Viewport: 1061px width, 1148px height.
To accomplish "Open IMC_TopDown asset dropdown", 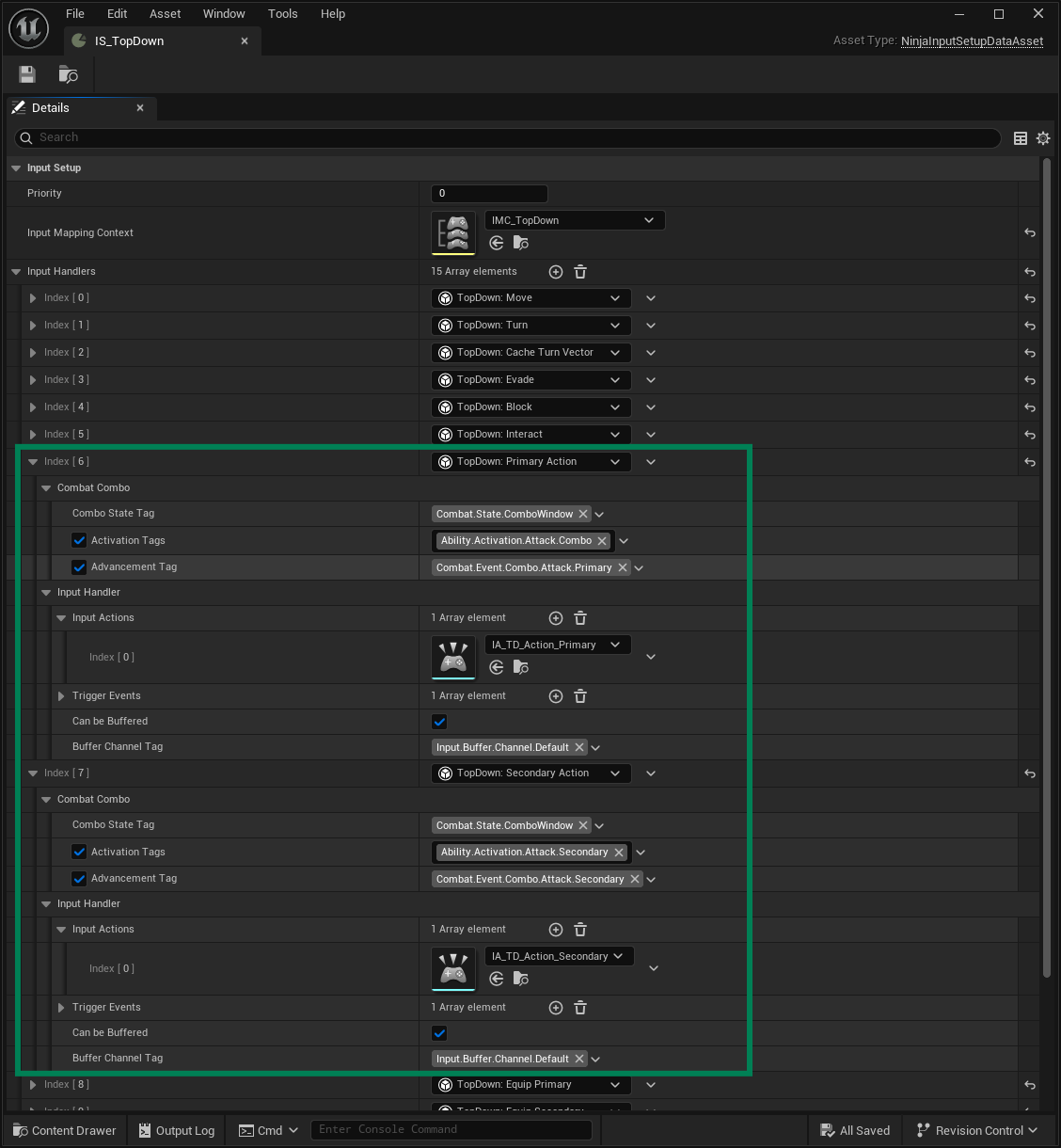I will pos(575,220).
